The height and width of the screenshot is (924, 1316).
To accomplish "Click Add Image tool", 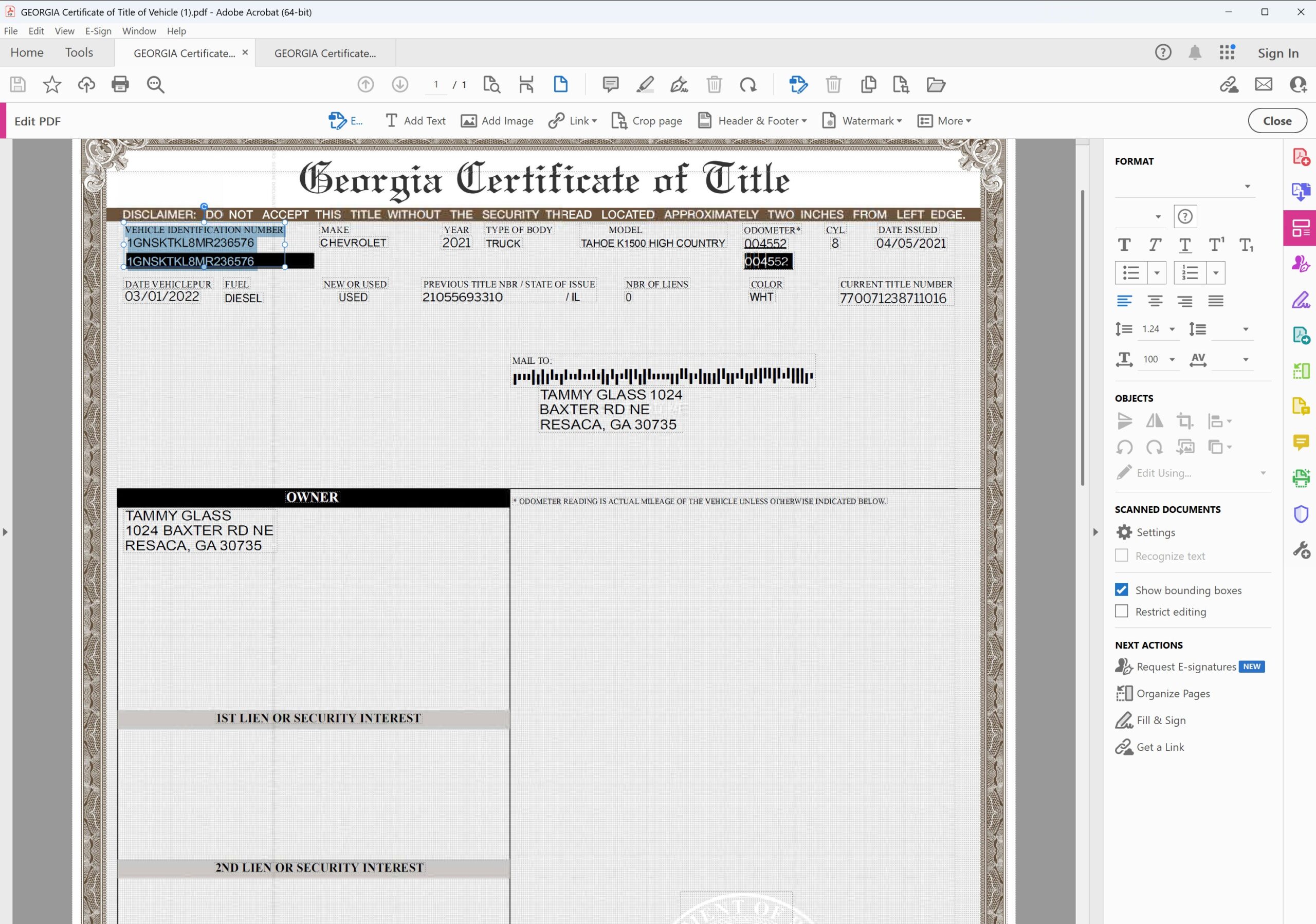I will coord(498,121).
